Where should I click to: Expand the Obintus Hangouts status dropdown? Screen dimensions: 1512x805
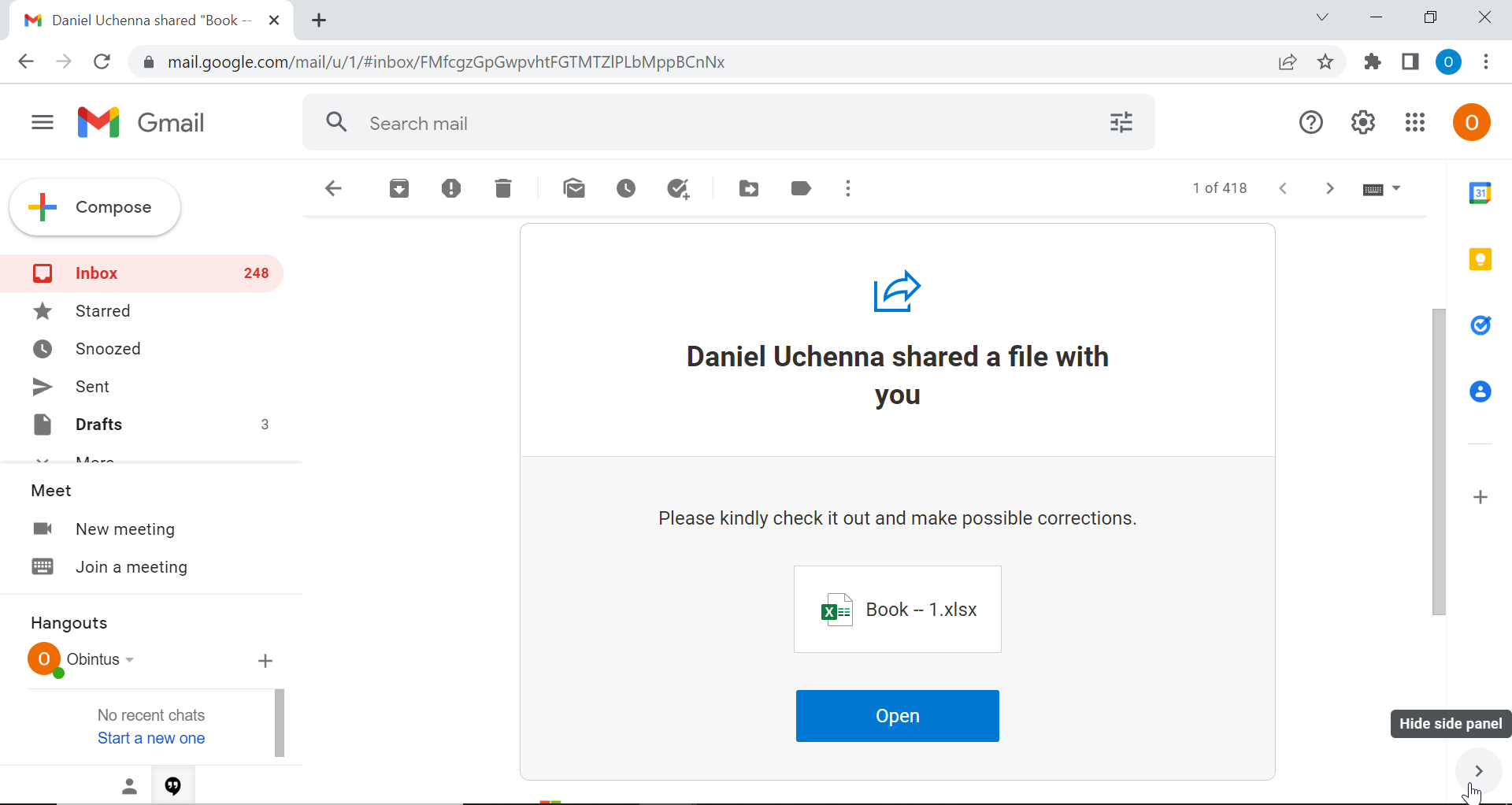coord(130,660)
